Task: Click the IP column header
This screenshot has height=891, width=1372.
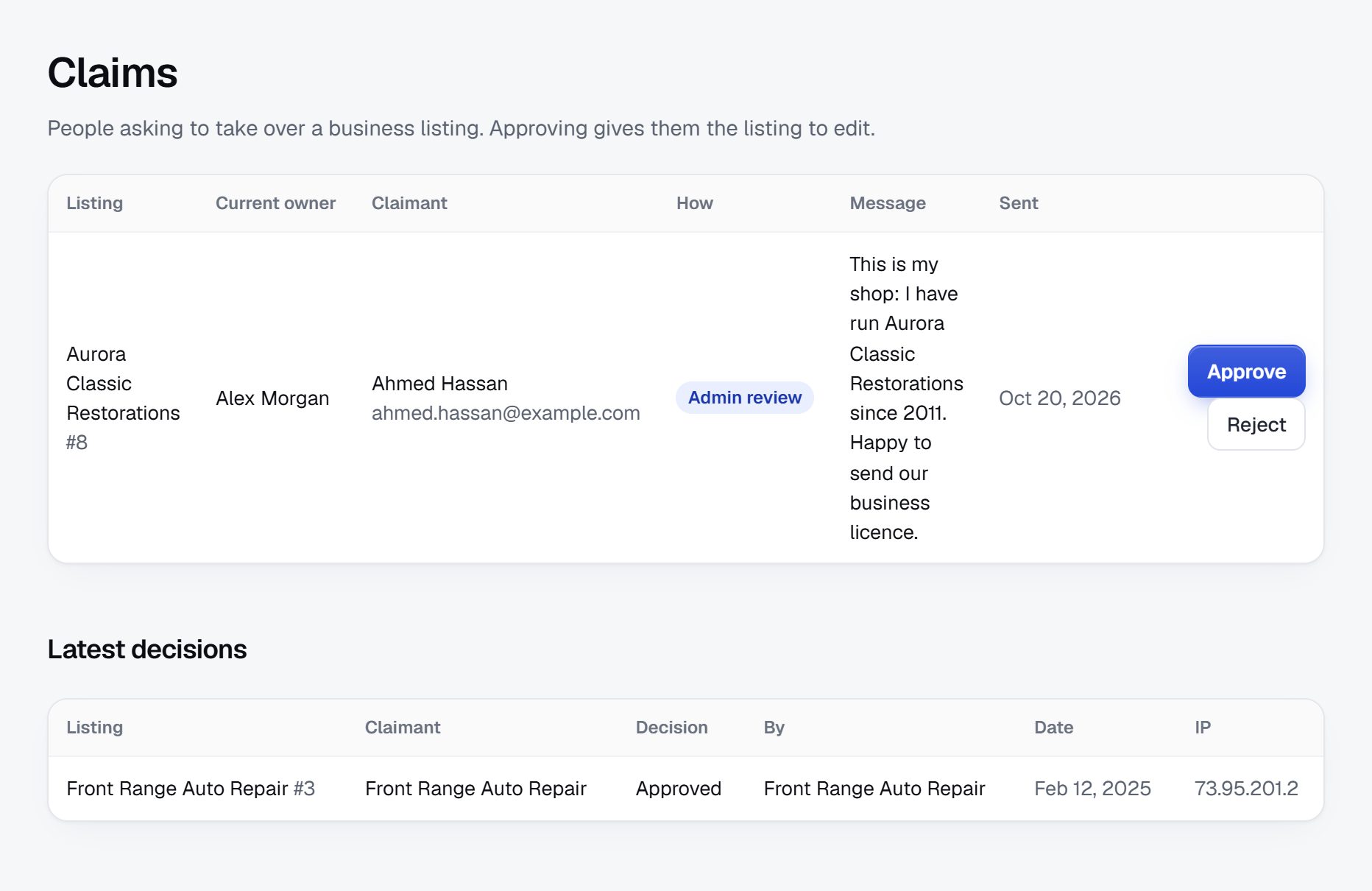Action: coord(1202,728)
